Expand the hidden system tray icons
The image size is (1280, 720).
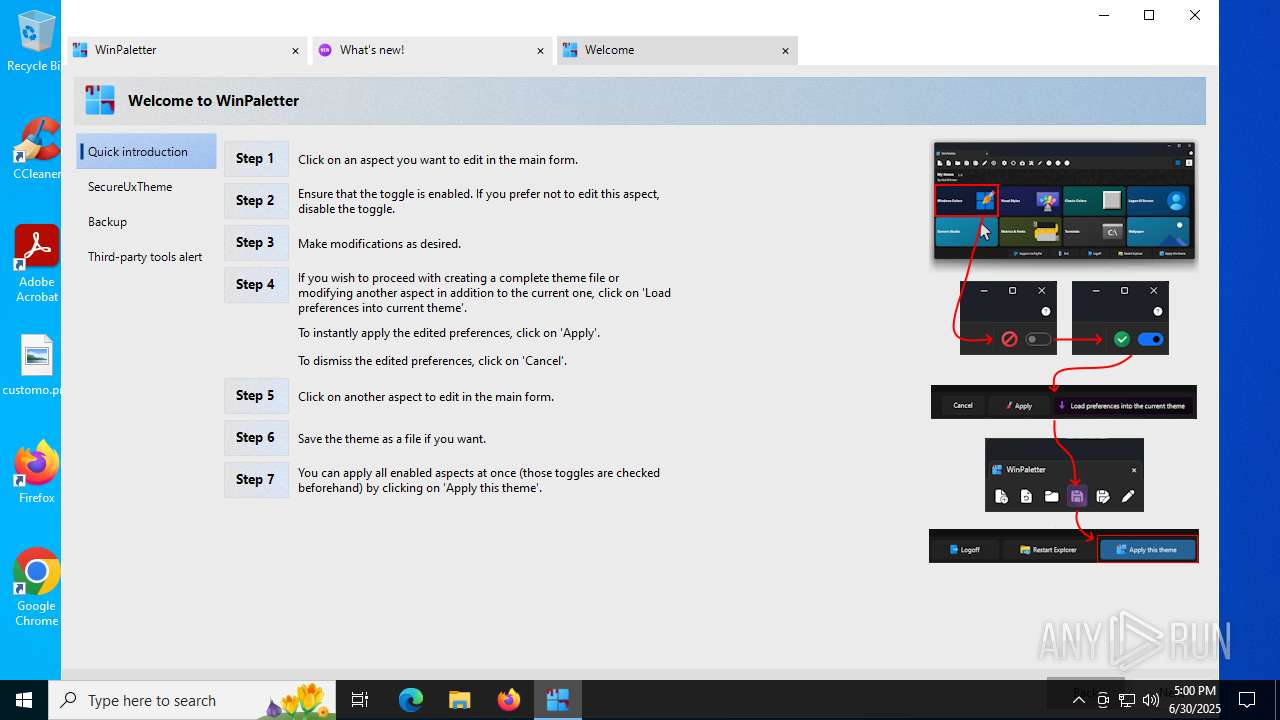click(x=1078, y=700)
